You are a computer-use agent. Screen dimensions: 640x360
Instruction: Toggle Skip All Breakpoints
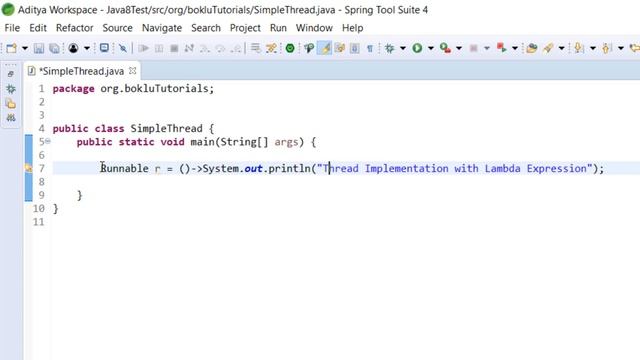click(122, 49)
